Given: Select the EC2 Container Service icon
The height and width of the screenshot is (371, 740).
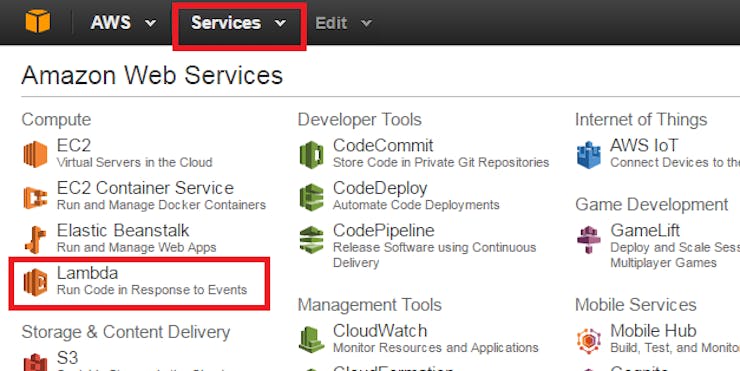Looking at the screenshot, I should pyautogui.click(x=35, y=197).
